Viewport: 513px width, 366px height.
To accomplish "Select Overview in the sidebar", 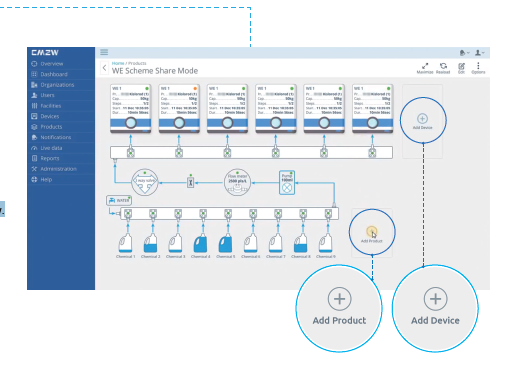I will 47,64.
